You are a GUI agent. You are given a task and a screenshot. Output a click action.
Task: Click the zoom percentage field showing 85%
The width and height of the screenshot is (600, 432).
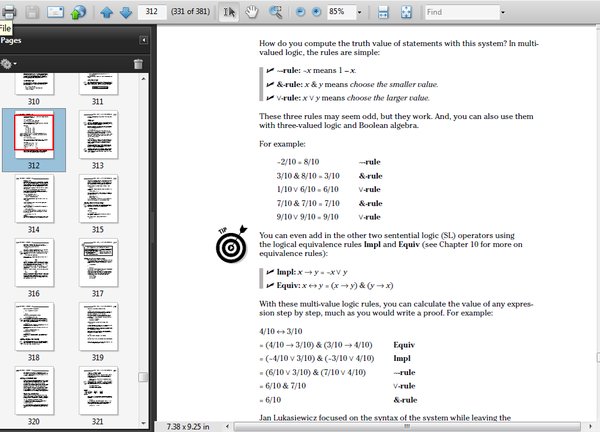(340, 12)
